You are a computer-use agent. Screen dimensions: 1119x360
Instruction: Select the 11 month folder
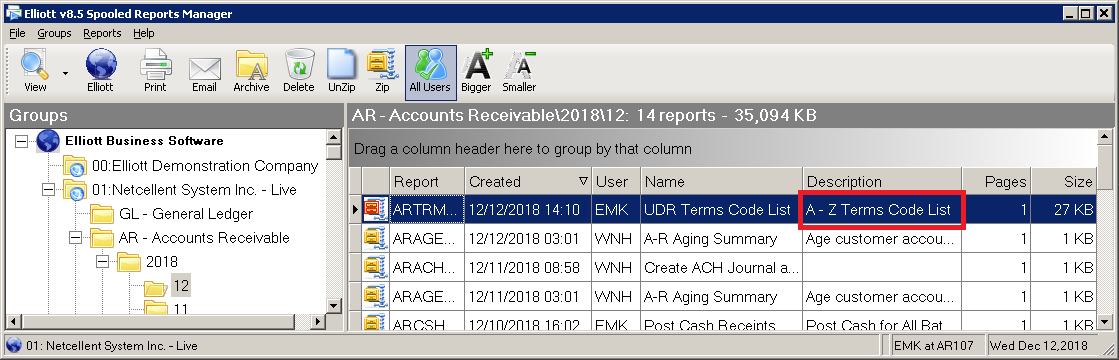(181, 309)
